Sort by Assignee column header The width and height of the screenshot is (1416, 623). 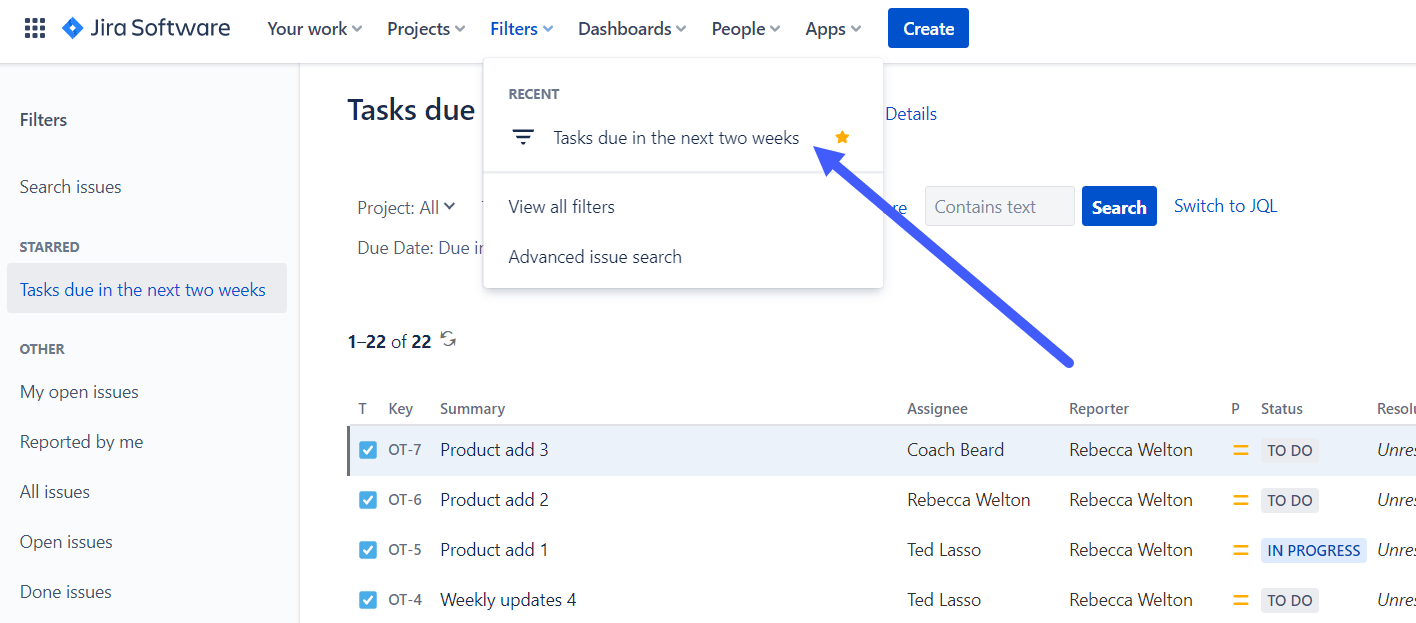(x=937, y=409)
